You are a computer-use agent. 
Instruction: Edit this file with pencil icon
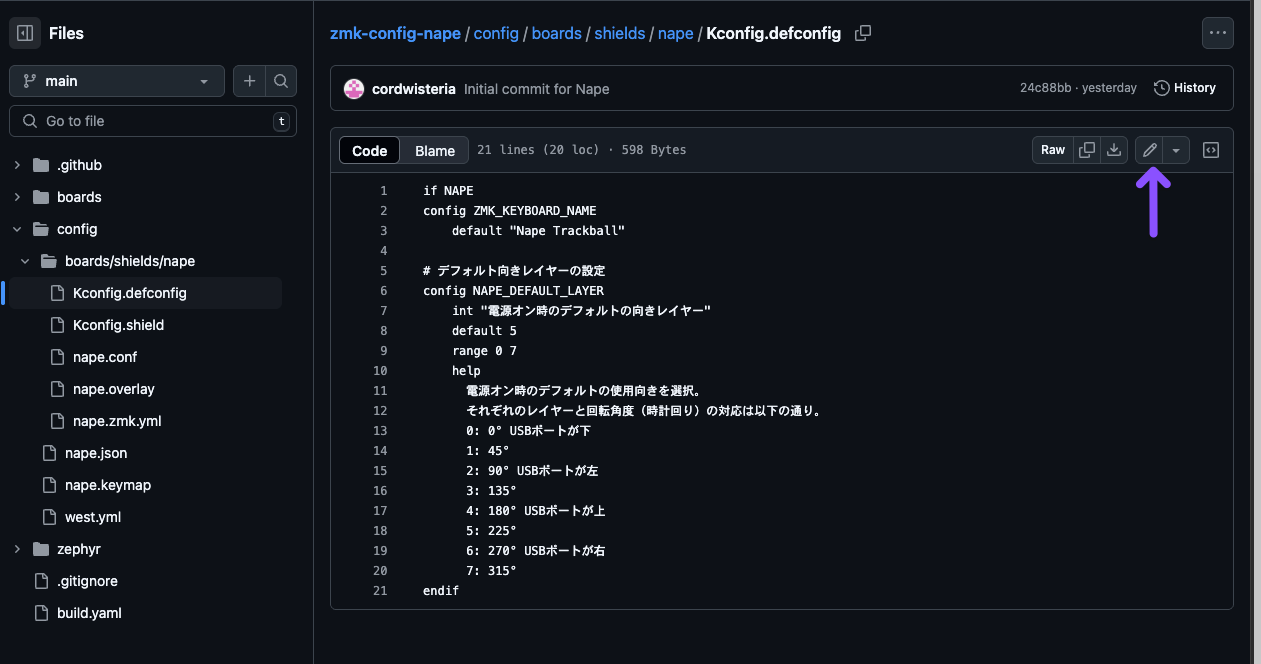point(1149,150)
